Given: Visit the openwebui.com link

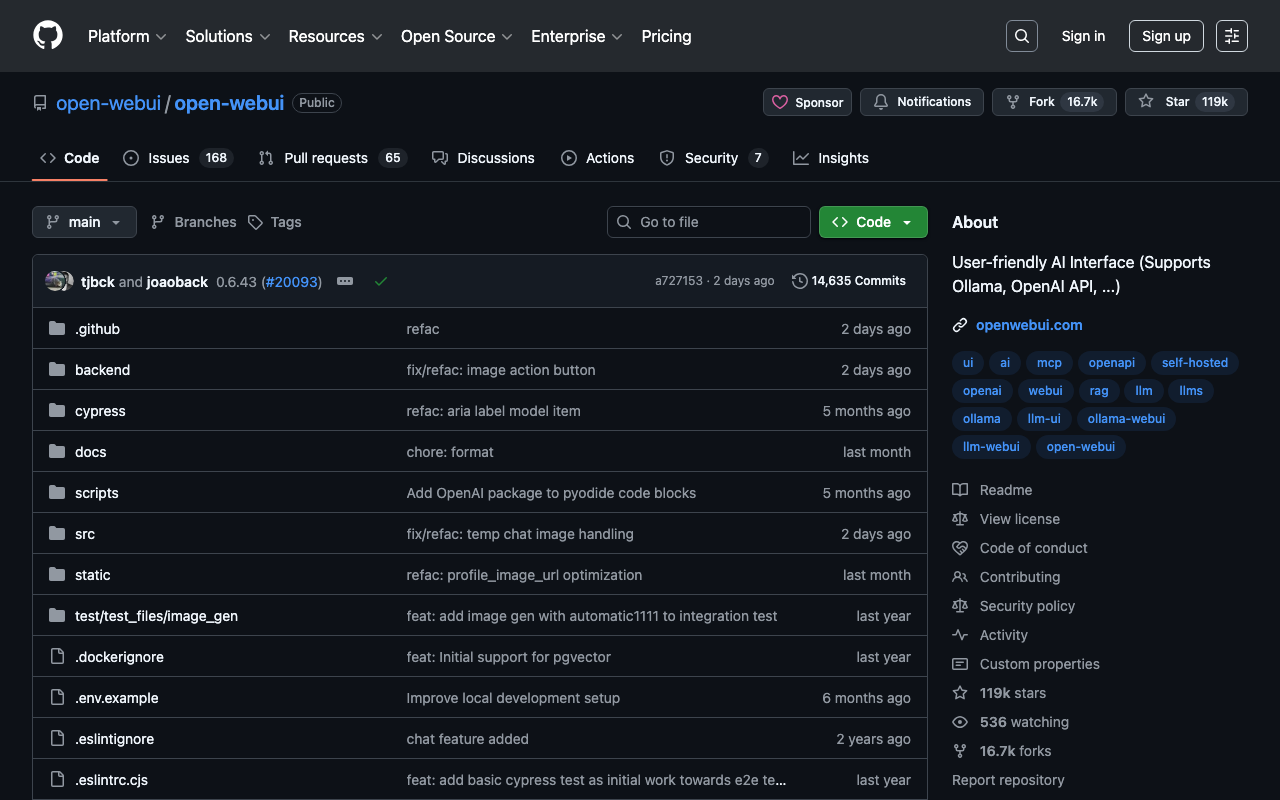Looking at the screenshot, I should (1029, 325).
